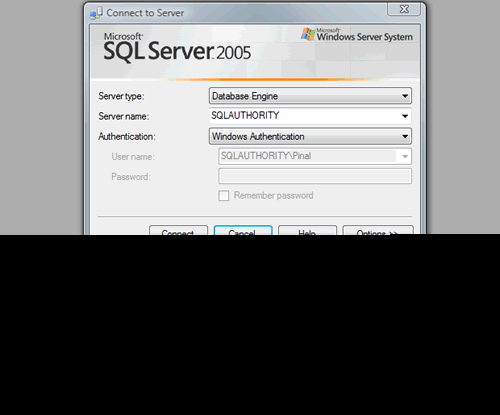This screenshot has height=415, width=500.
Task: Click the Help button
Action: (x=307, y=230)
